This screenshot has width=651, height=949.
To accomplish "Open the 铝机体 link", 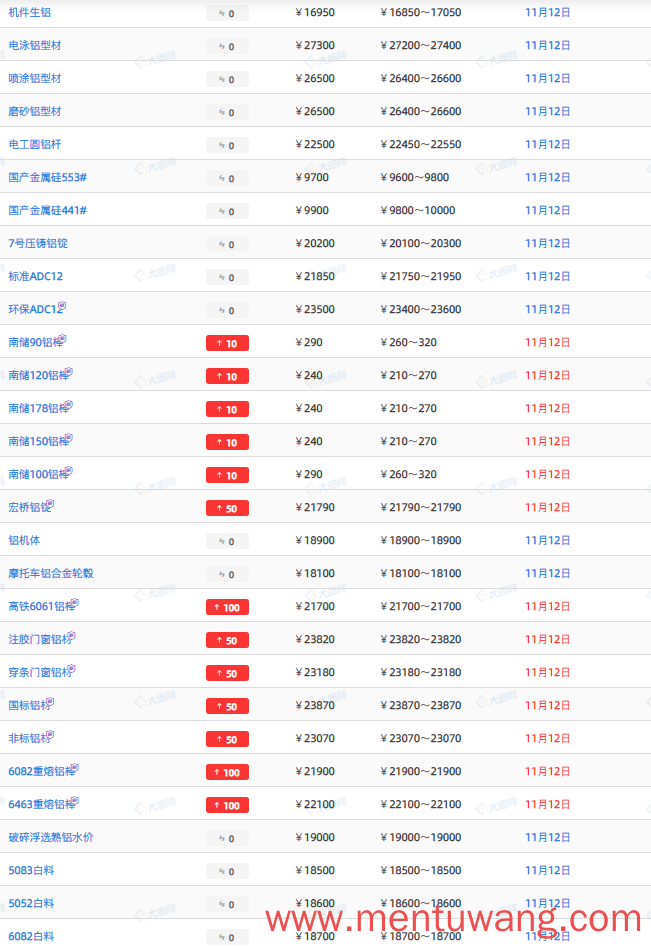I will 24,540.
